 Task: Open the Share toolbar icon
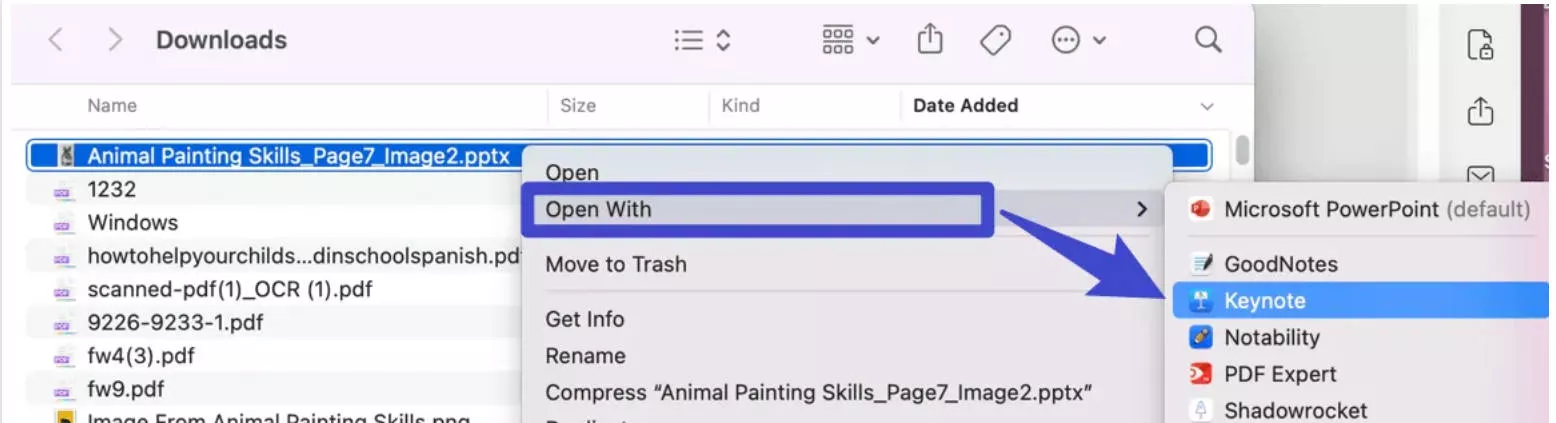(x=930, y=40)
